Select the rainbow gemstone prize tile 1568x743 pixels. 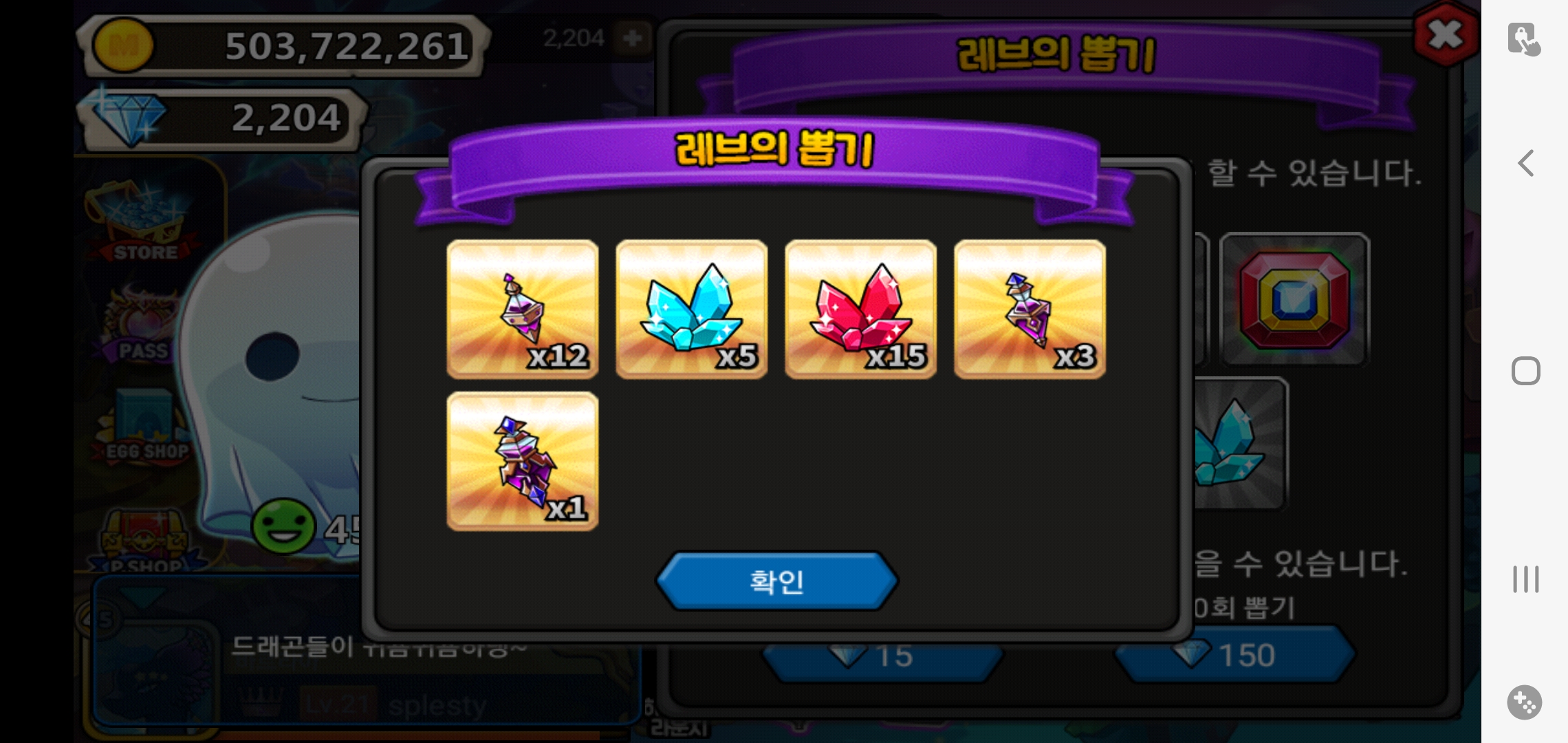click(1294, 299)
